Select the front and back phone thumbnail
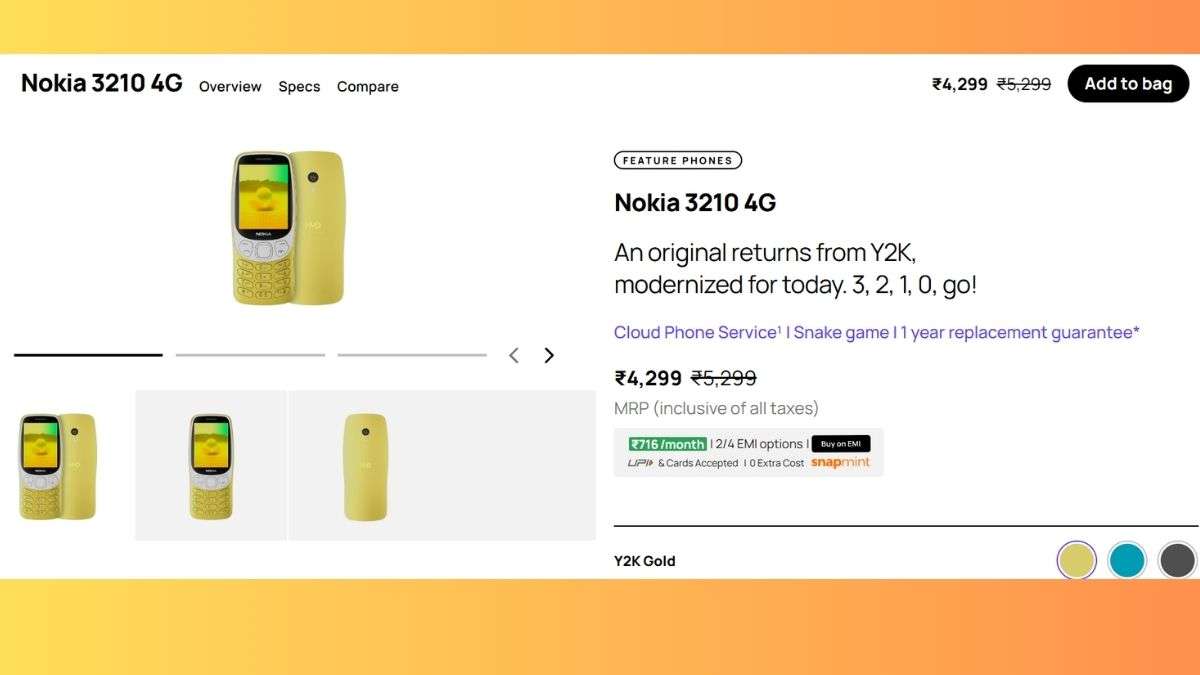Screen dimensions: 1200x675 (x=59, y=466)
